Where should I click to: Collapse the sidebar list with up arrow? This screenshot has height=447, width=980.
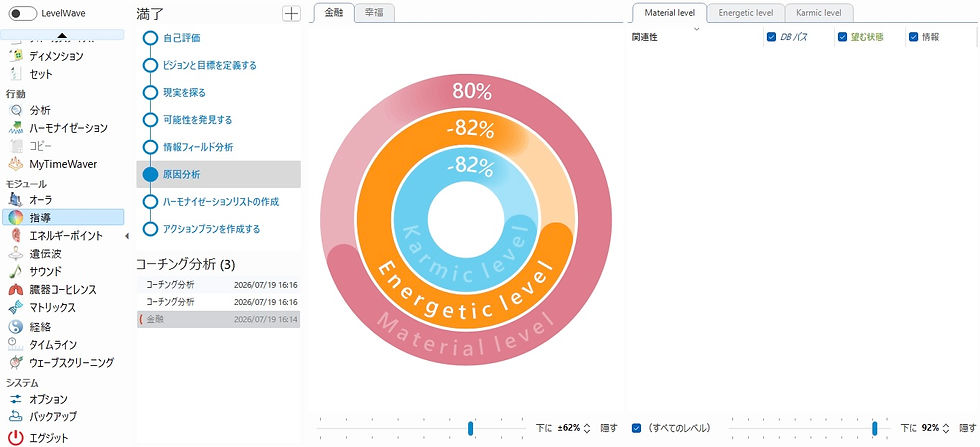61,35
